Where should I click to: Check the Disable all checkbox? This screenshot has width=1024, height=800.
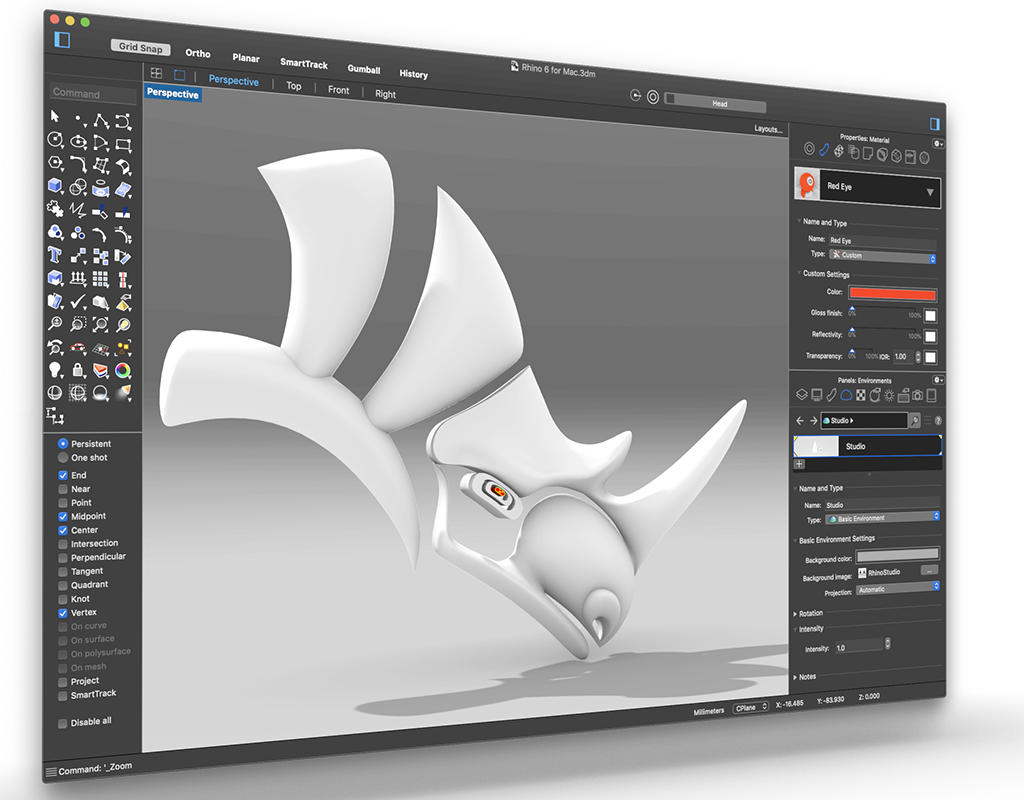point(63,724)
